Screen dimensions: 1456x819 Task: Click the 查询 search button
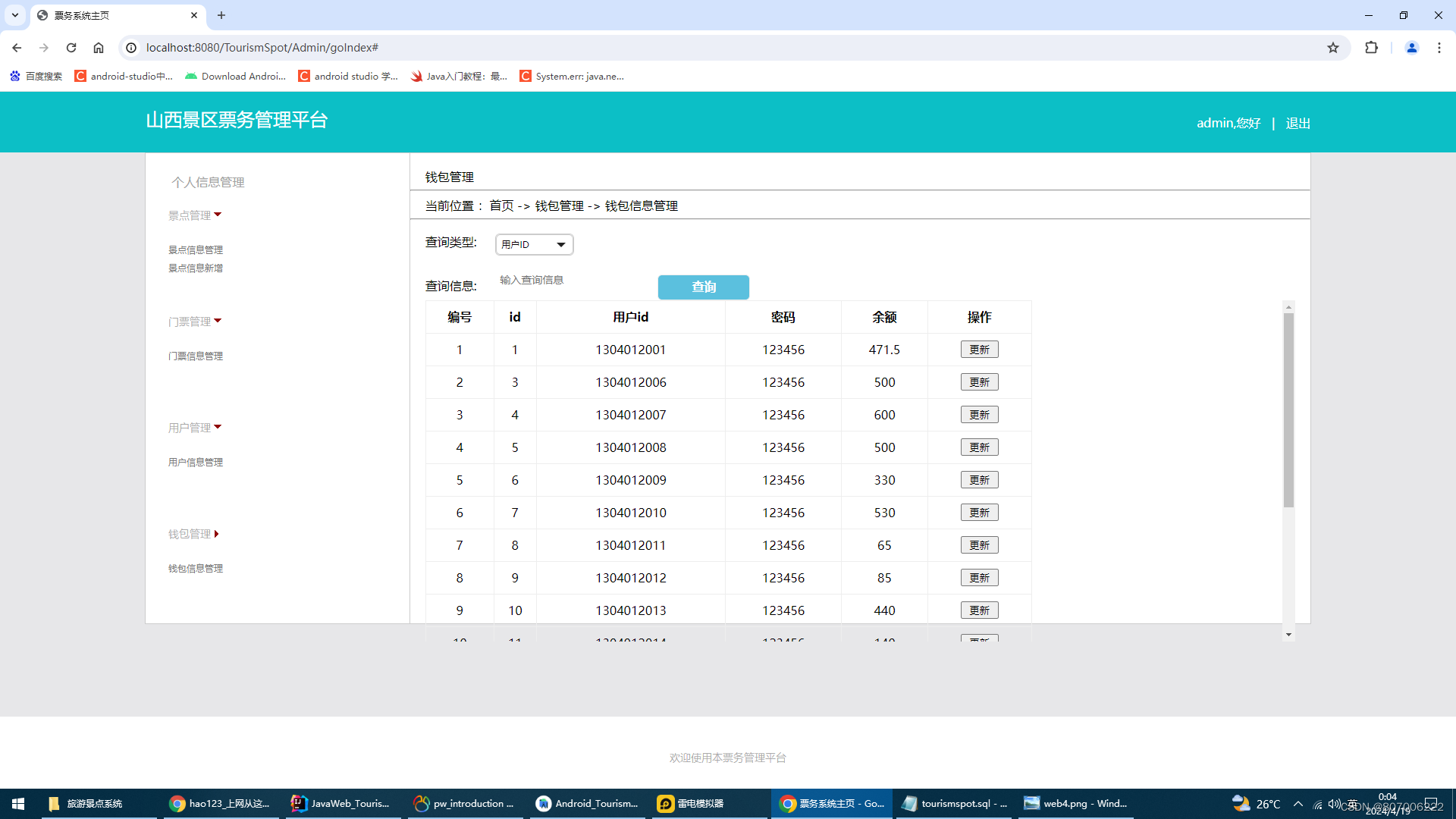pyautogui.click(x=703, y=287)
